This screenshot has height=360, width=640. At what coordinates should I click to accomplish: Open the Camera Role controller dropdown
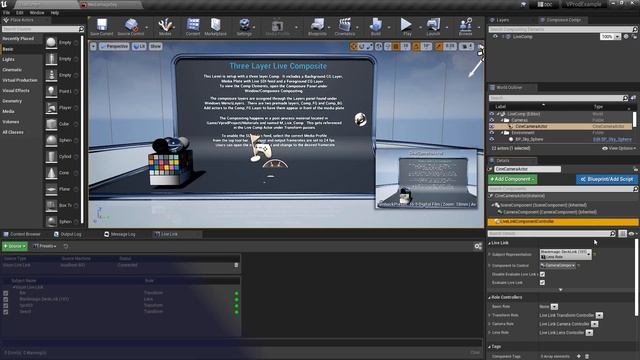point(594,324)
